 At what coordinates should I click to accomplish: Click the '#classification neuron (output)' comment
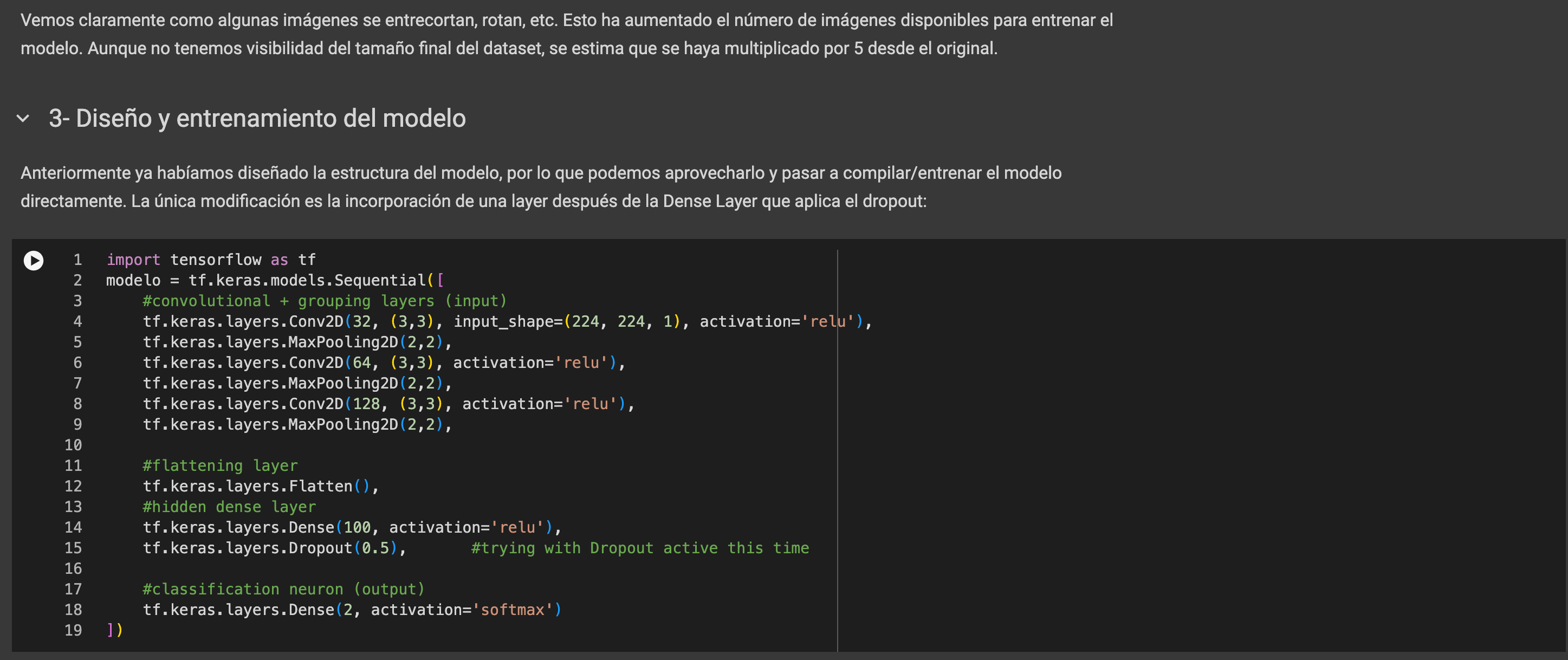tap(283, 590)
